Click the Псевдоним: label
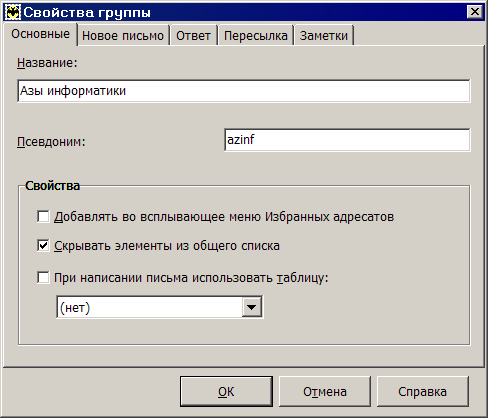Image resolution: width=488 pixels, height=418 pixels. point(51,142)
